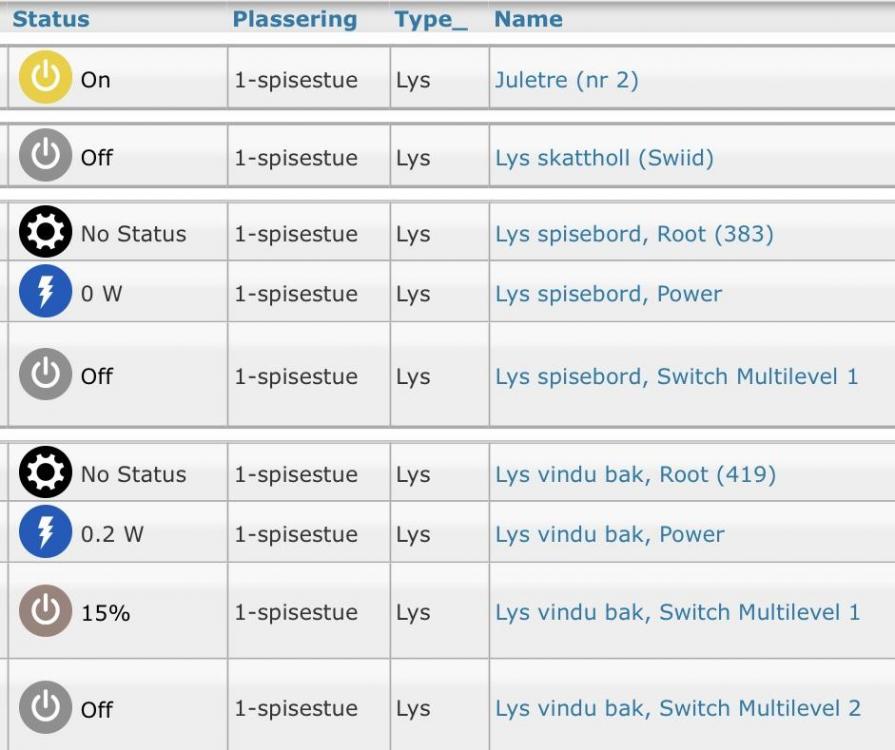Click the blue lightning icon showing 0.2 W

coord(45,533)
